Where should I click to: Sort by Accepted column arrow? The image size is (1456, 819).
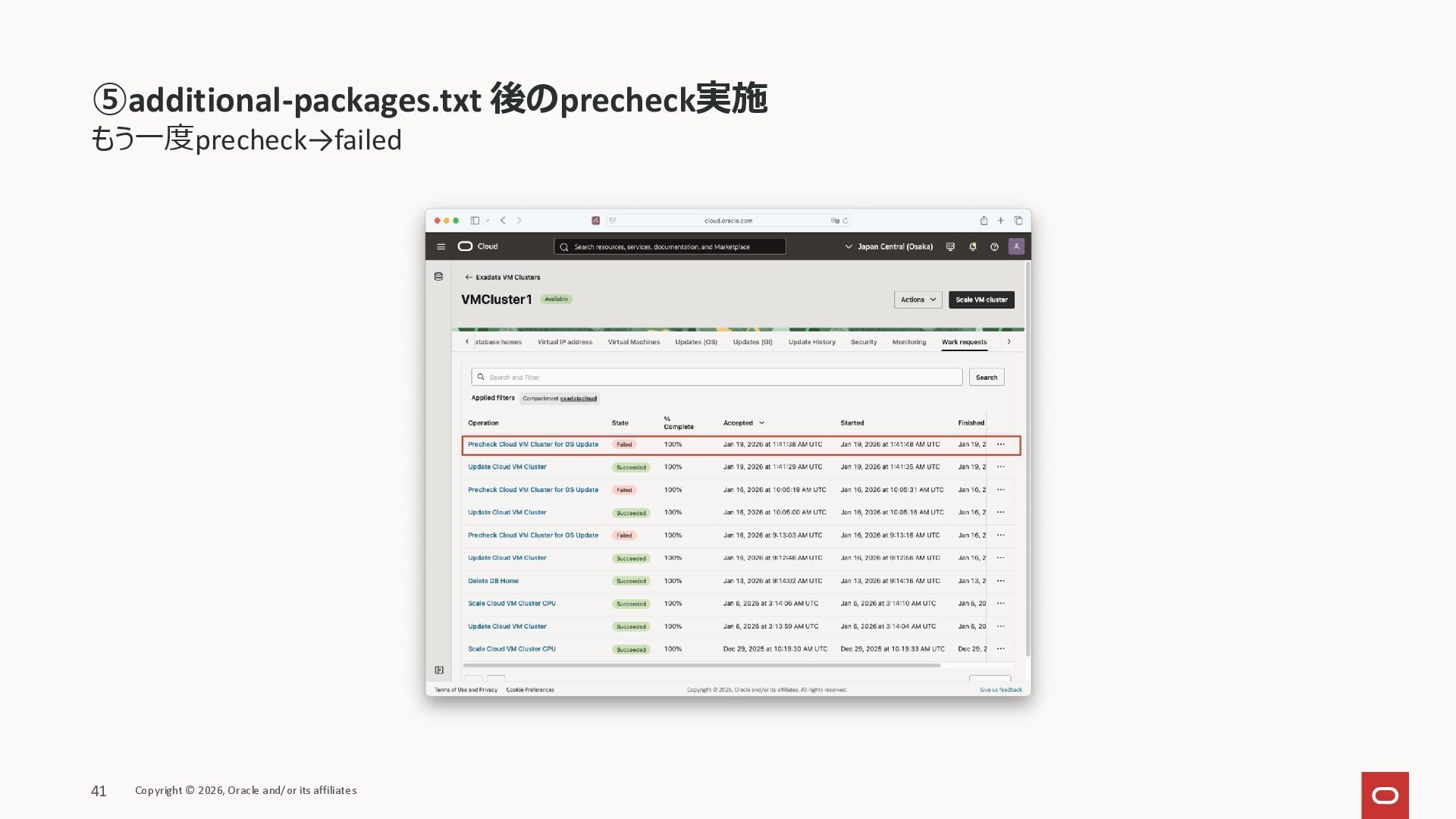pos(761,423)
